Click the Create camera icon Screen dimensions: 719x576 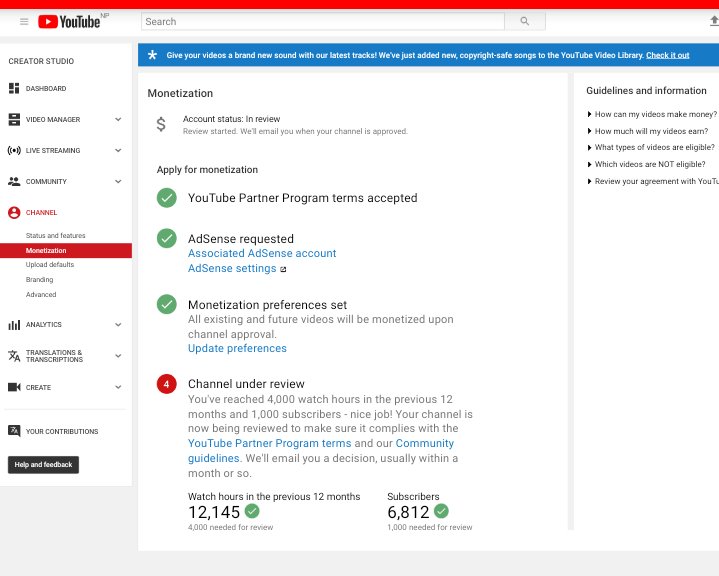pos(14,387)
